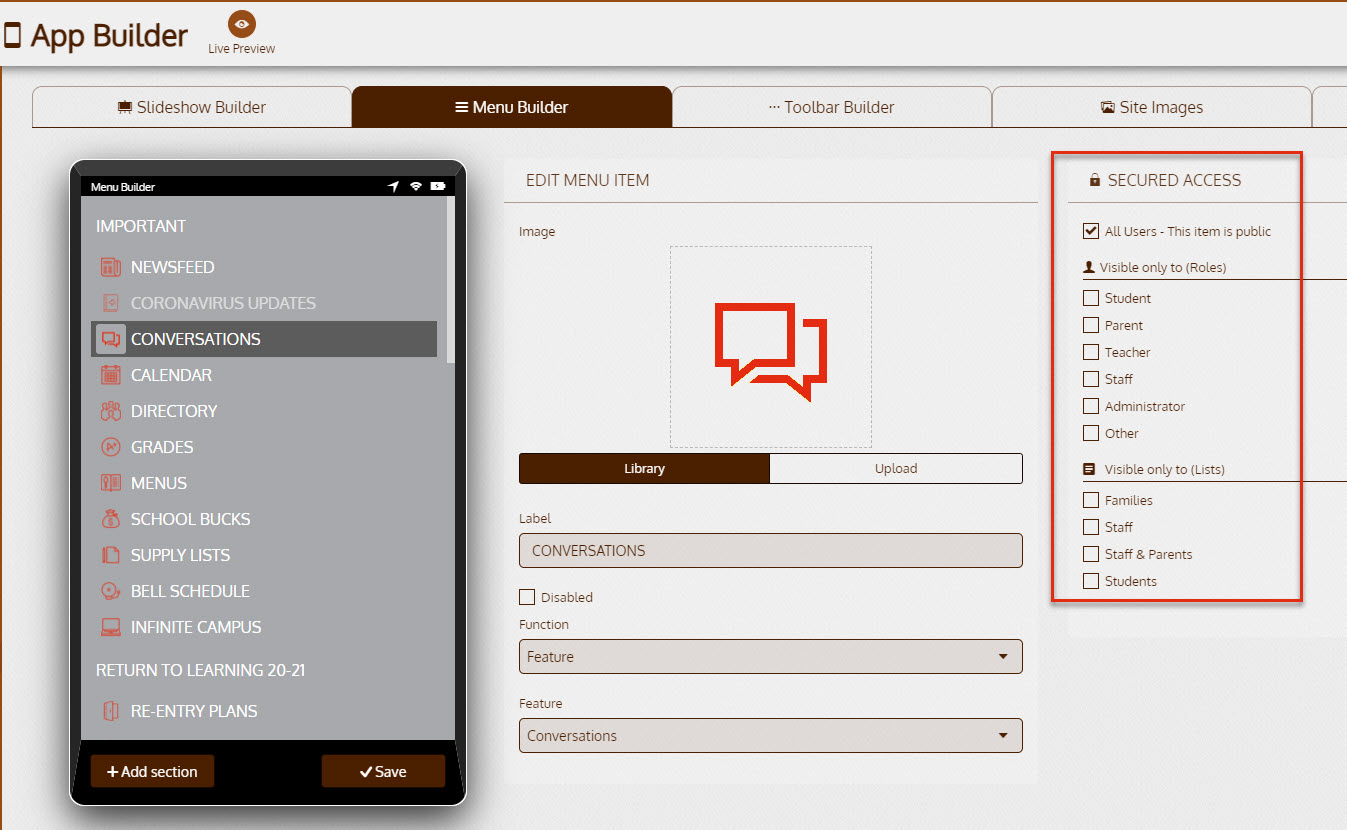Check the Student role checkbox
The image size is (1347, 830).
[x=1091, y=298]
